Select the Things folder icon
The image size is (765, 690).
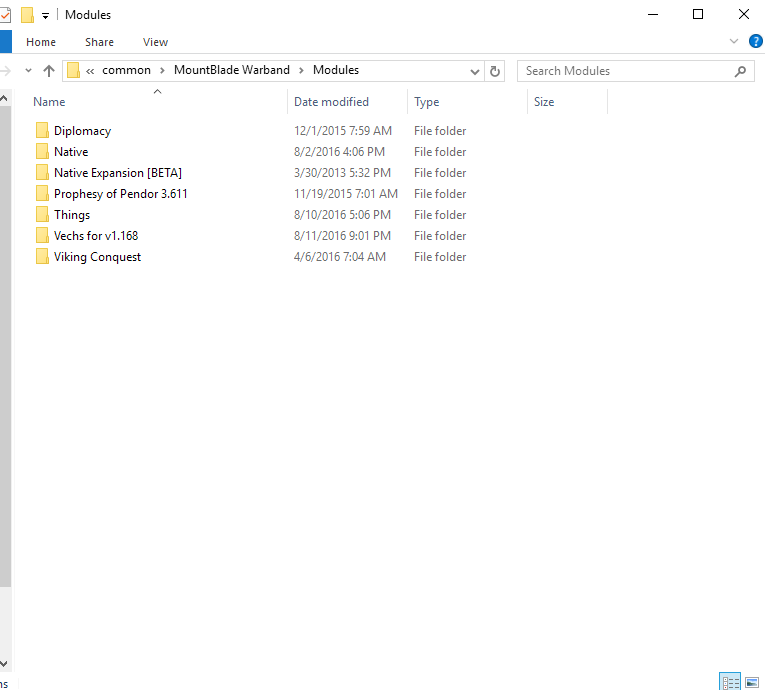click(x=42, y=214)
